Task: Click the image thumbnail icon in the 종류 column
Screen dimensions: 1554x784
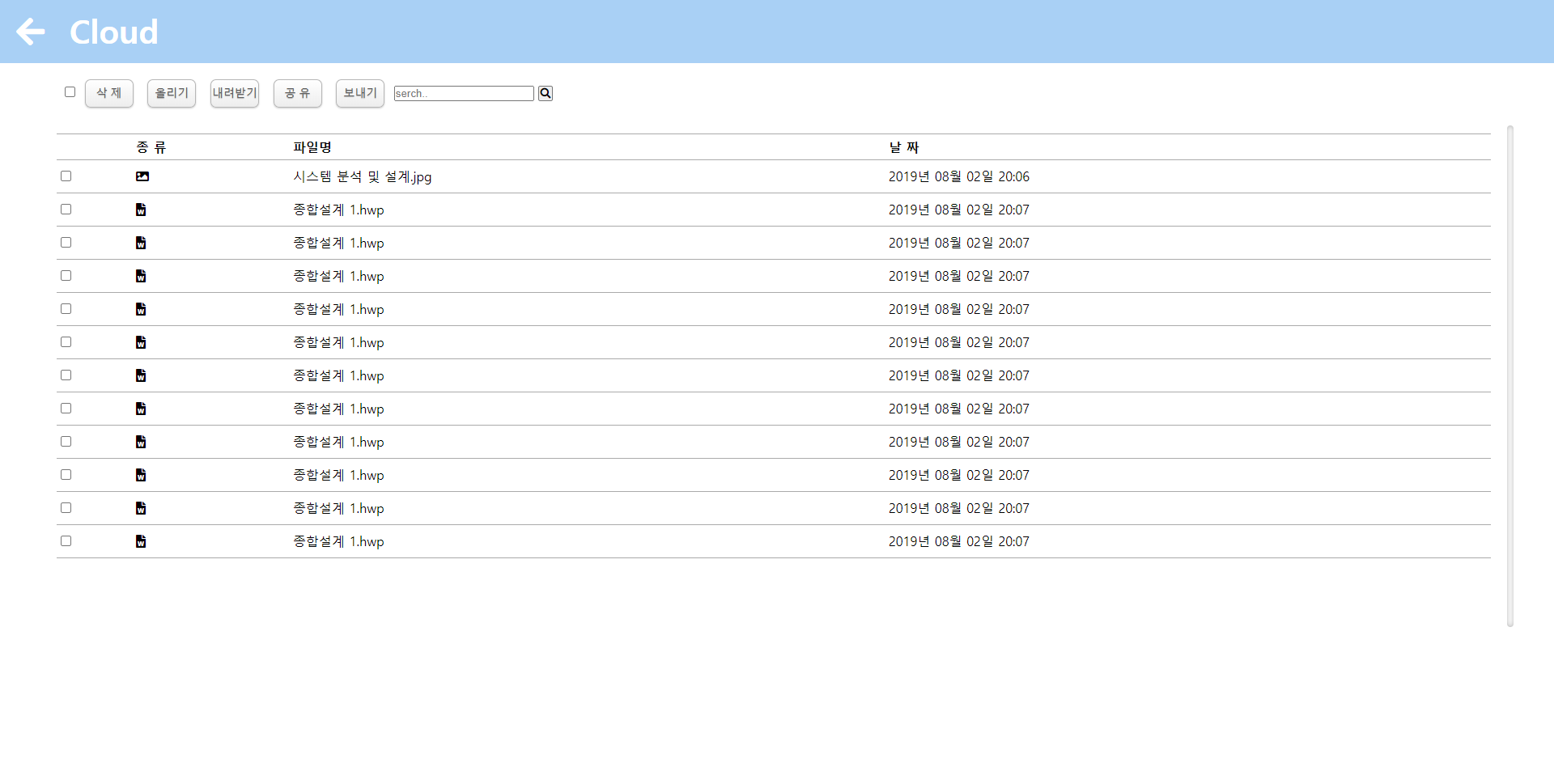Action: (x=142, y=176)
